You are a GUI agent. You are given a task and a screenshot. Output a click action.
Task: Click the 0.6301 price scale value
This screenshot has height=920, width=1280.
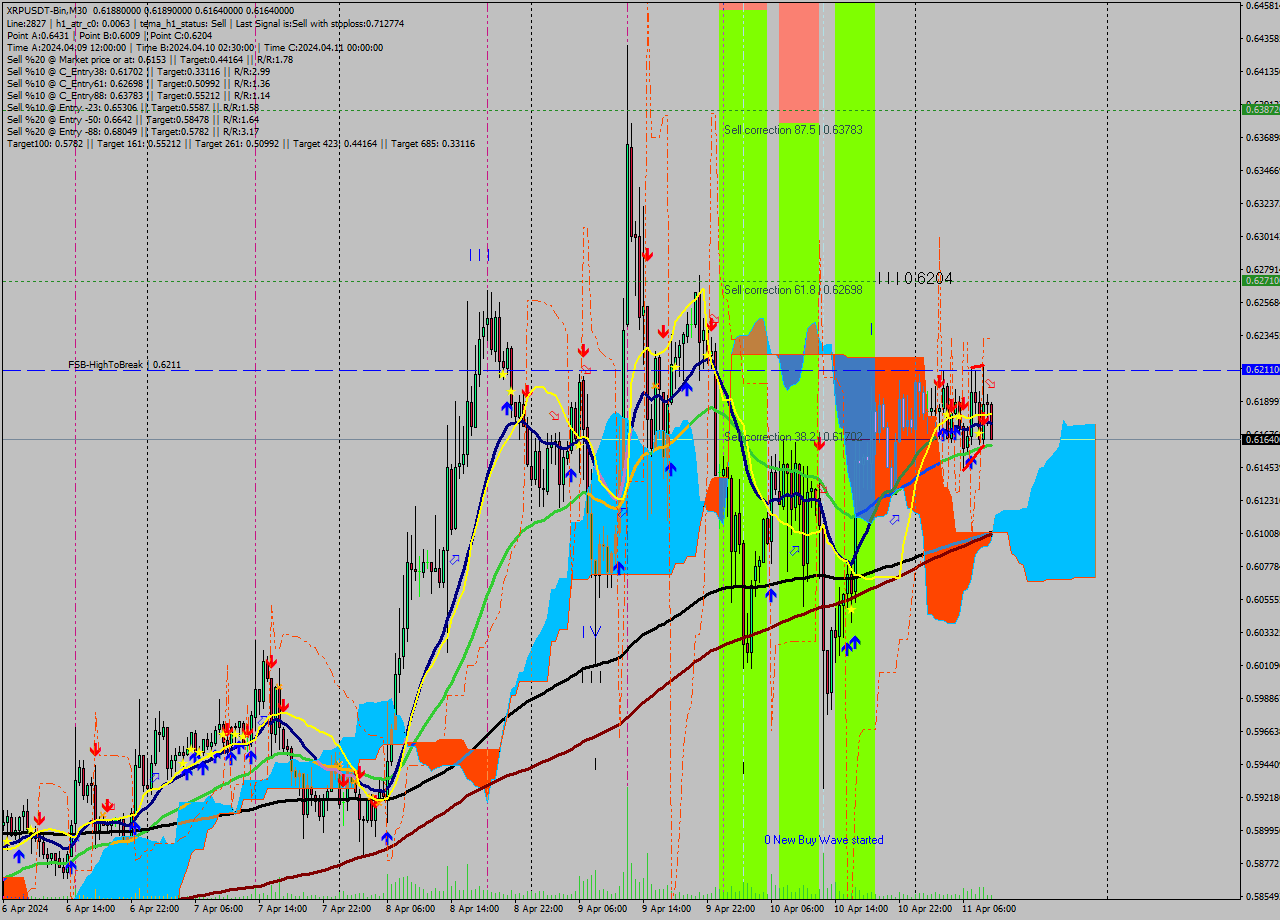(1263, 236)
